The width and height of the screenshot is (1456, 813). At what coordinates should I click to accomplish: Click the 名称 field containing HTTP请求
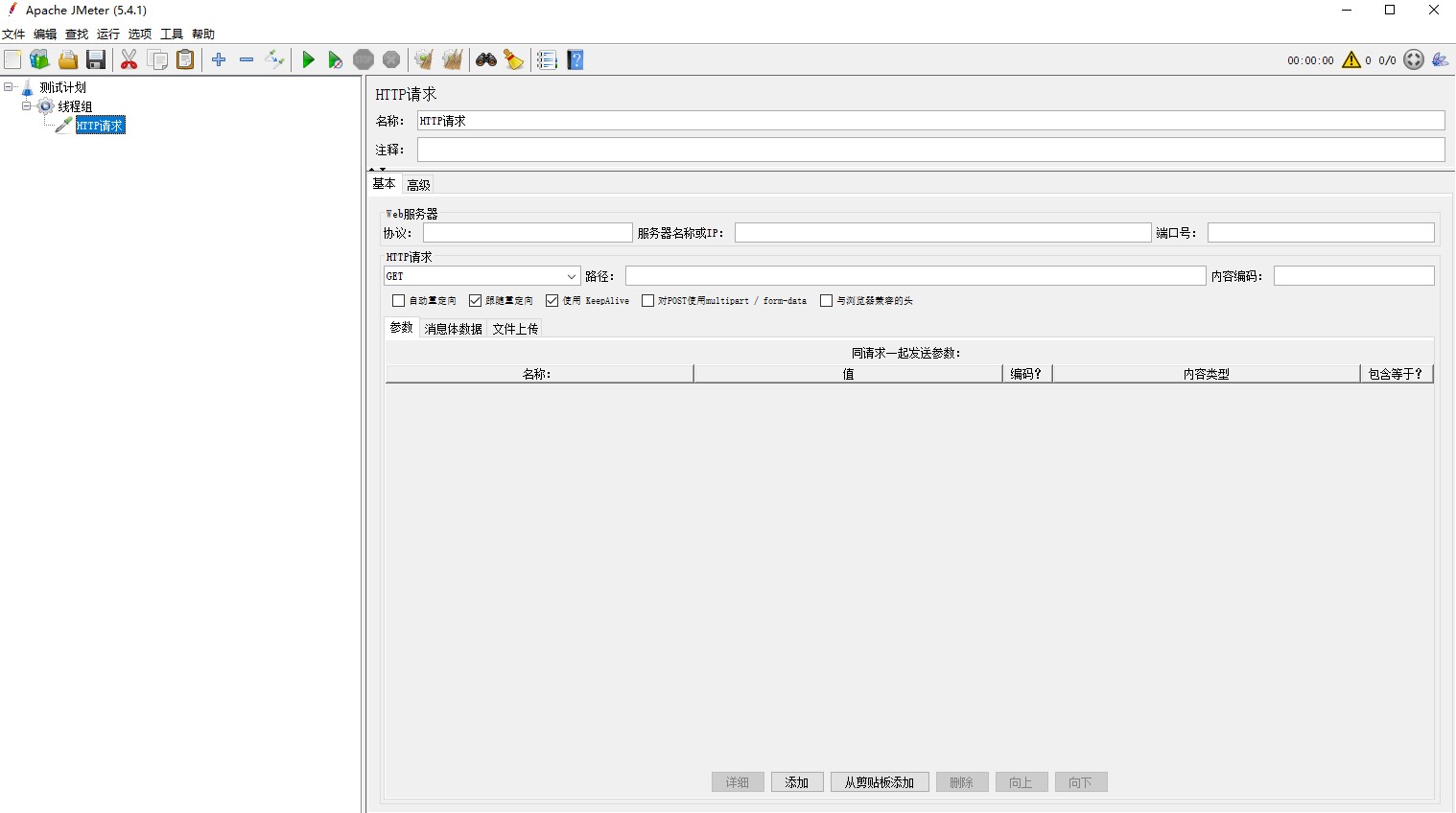click(x=930, y=121)
